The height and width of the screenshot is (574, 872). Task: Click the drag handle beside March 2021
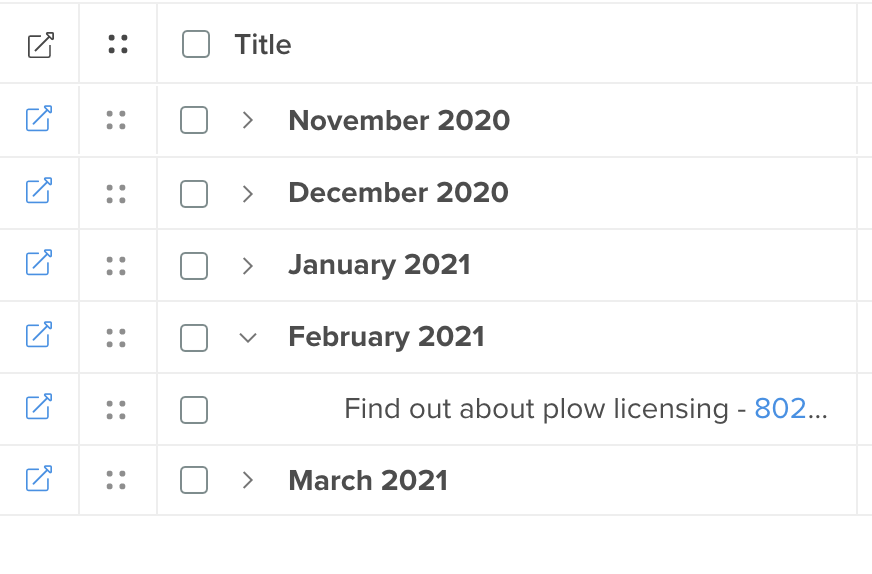point(116,480)
